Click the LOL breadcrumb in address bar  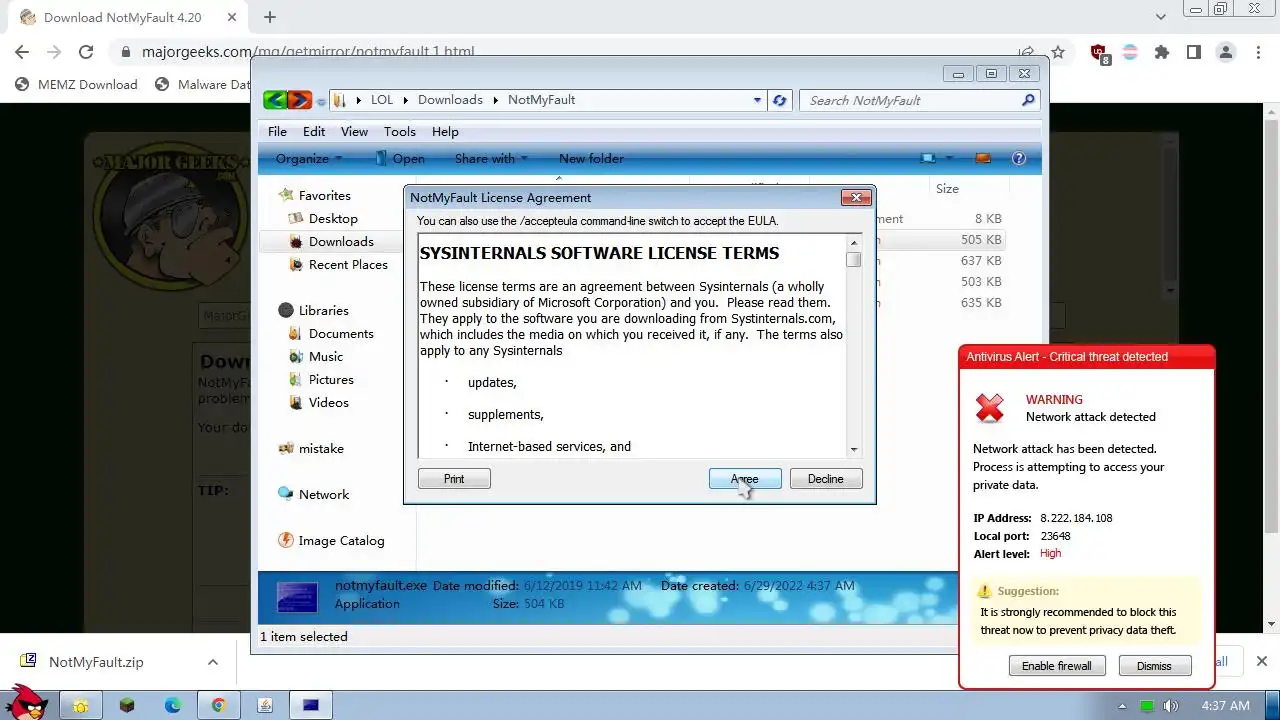click(x=382, y=100)
